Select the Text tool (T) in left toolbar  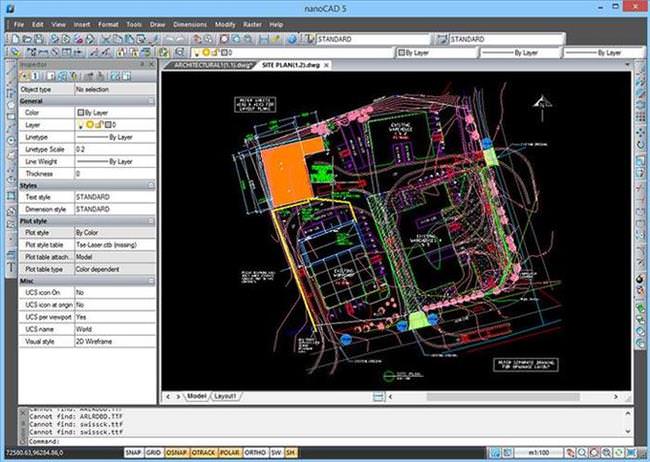click(x=11, y=268)
